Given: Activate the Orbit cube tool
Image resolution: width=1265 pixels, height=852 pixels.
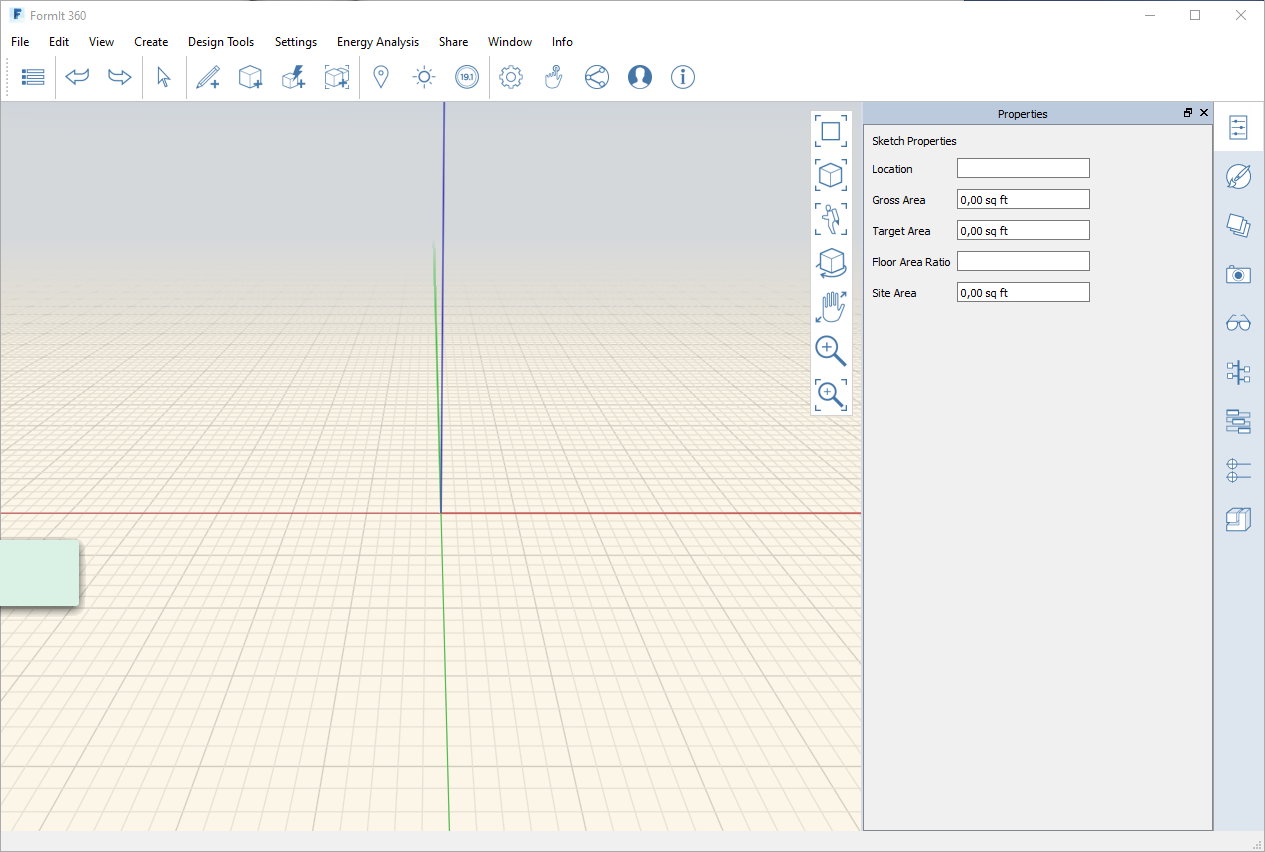Looking at the screenshot, I should tap(831, 263).
